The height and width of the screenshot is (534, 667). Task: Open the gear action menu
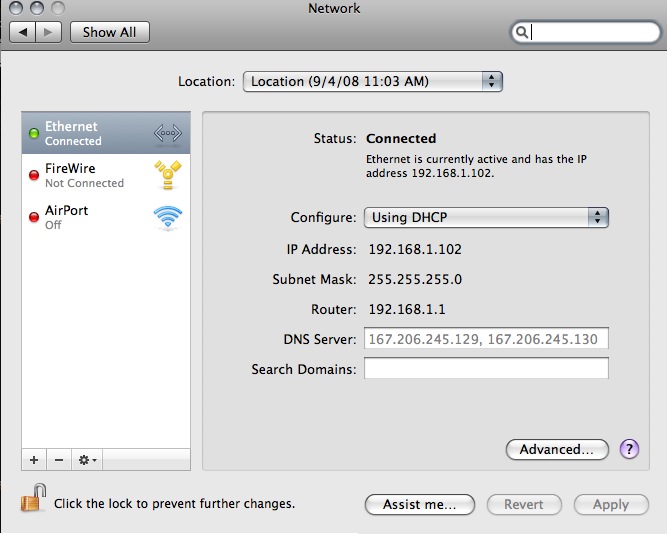[88, 460]
